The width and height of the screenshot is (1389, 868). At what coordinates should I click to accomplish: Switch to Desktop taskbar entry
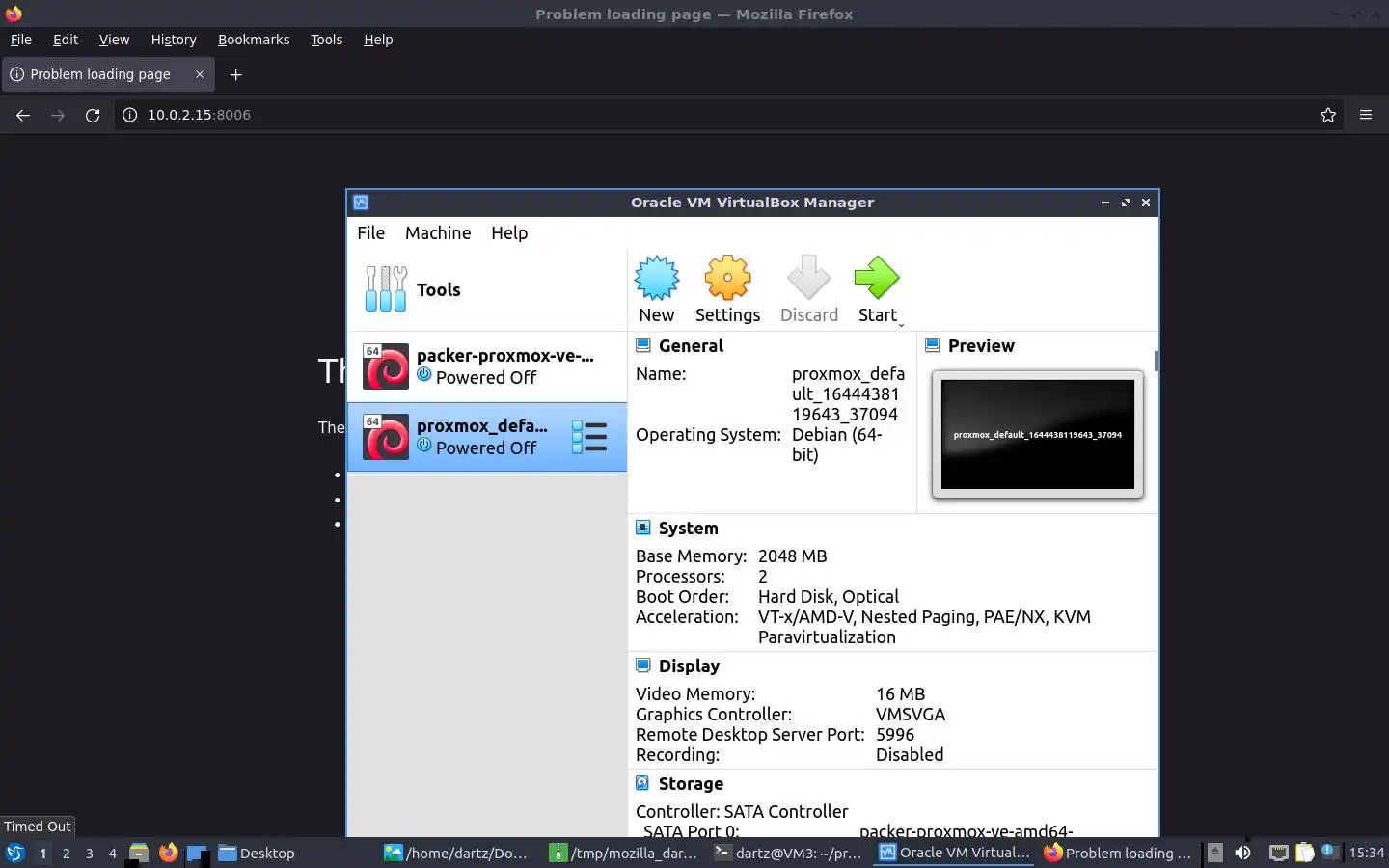(x=257, y=854)
